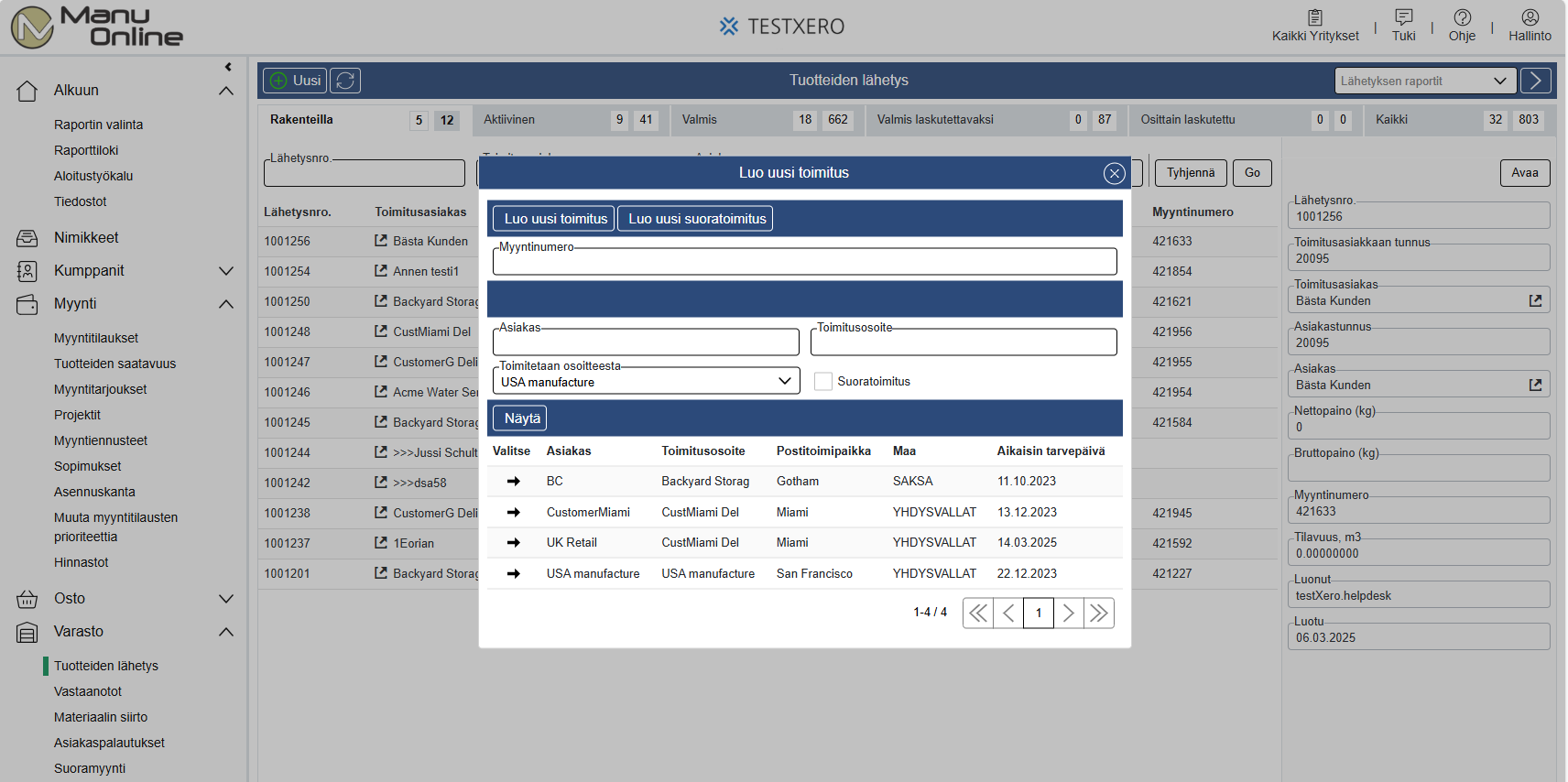Click Luo uusi toimitus button
Viewport: 1568px width, 782px height.
point(554,219)
